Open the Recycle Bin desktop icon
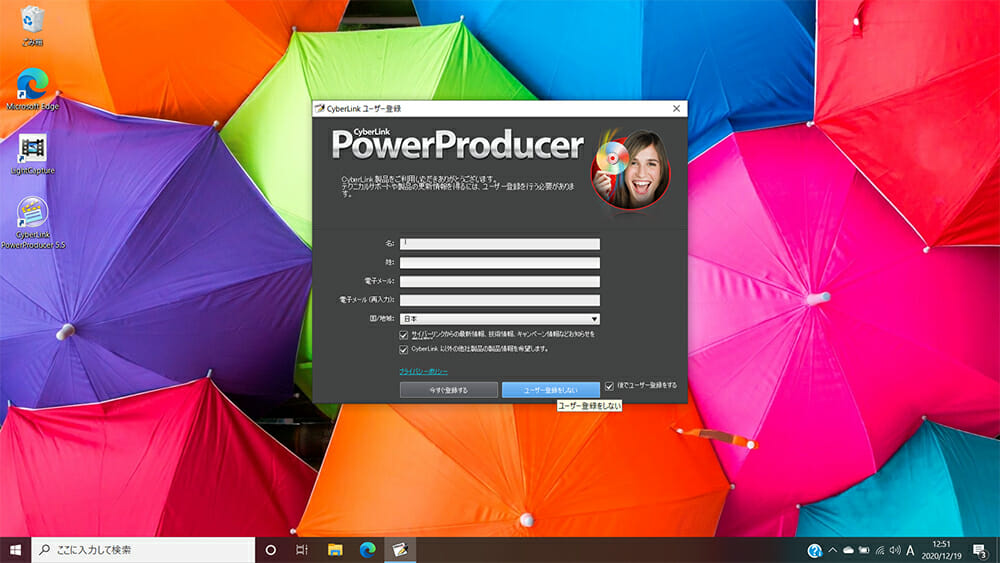1000x563 pixels. coord(32,26)
